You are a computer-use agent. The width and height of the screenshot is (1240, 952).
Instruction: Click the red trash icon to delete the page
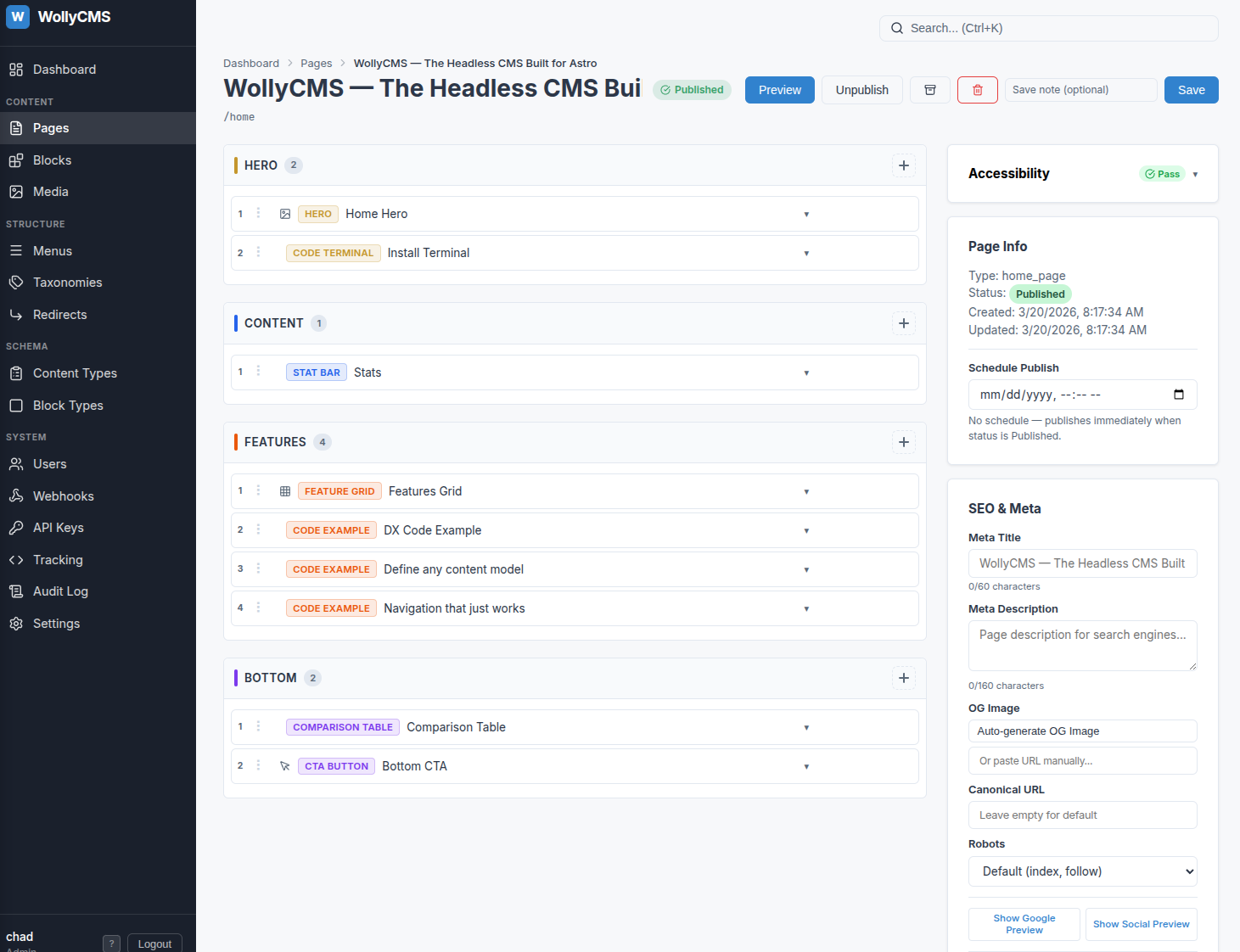point(977,89)
